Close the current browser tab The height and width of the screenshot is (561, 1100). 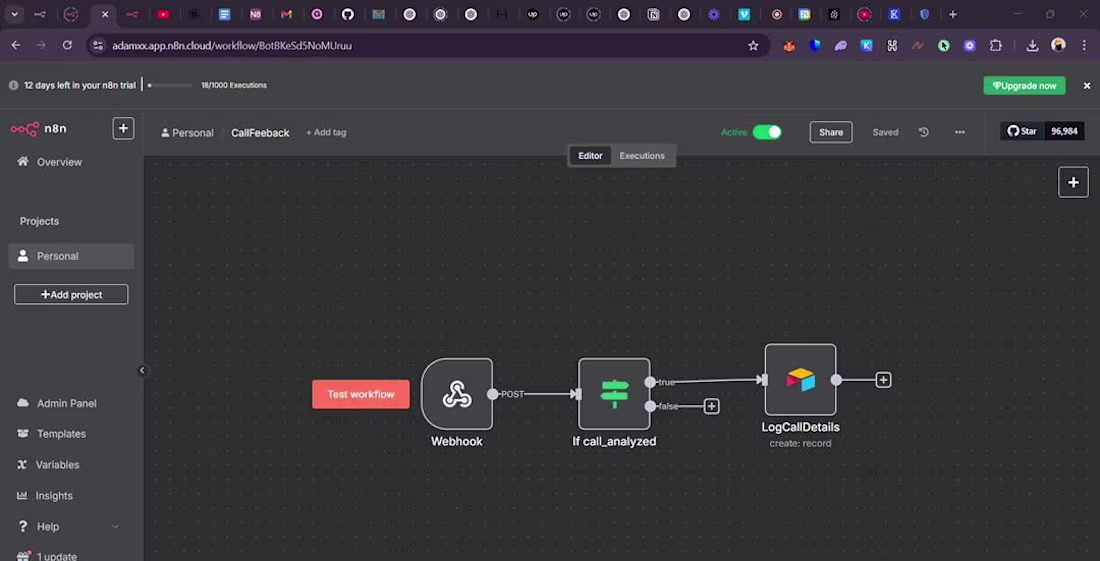click(x=105, y=14)
